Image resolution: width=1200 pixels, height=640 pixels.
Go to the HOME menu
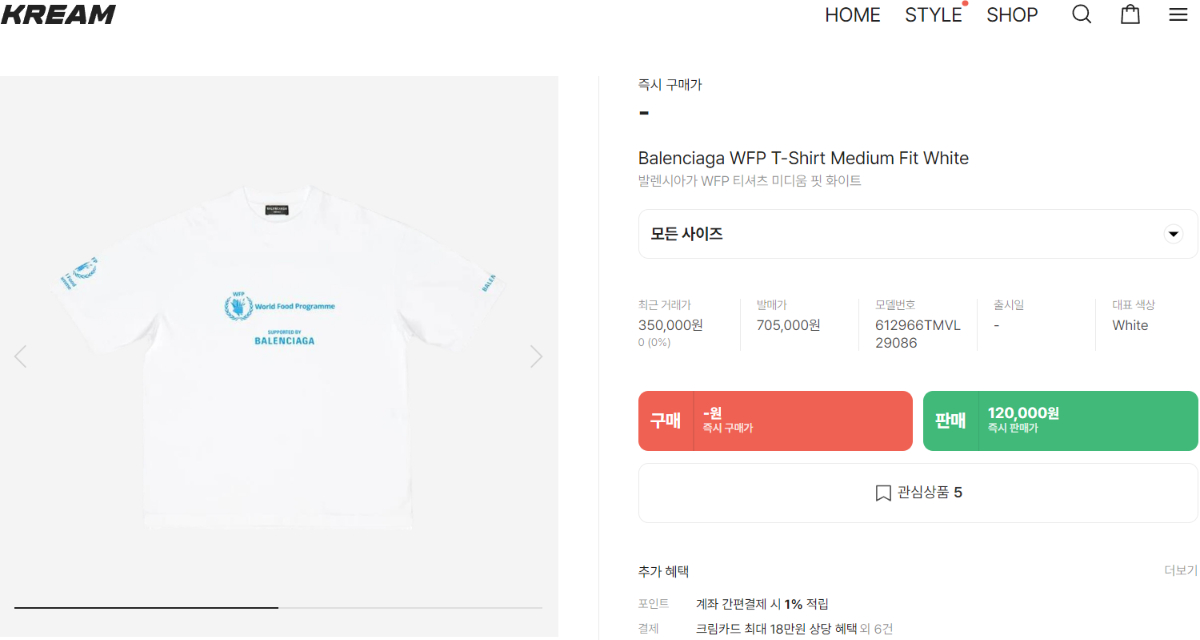[x=852, y=15]
